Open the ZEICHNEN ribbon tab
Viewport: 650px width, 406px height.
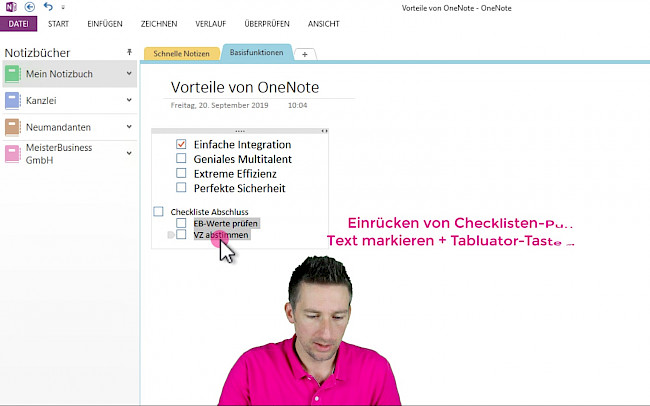[x=159, y=24]
